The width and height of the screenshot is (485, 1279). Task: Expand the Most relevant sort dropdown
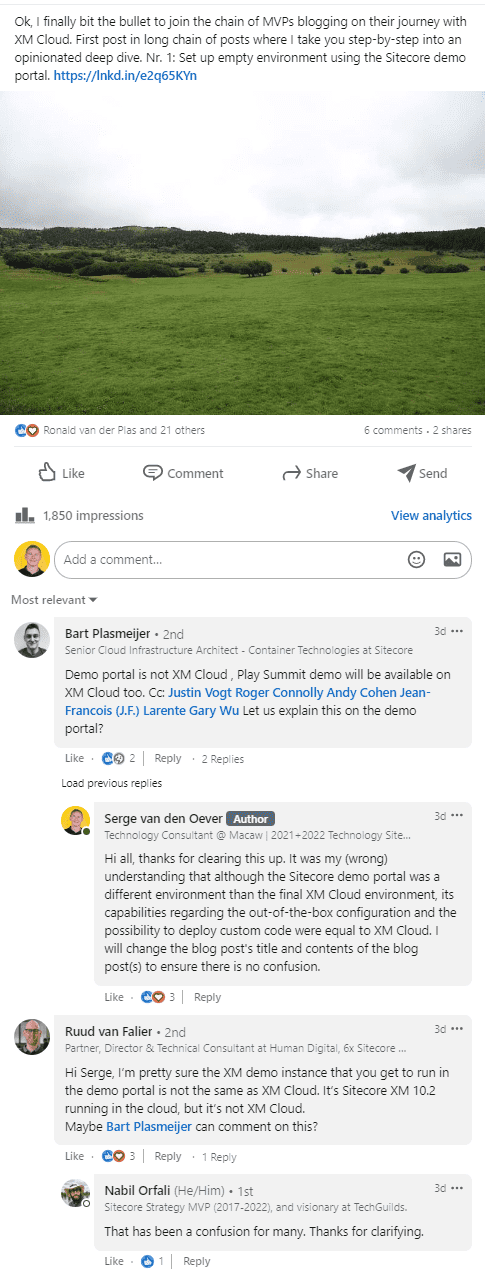coord(54,600)
